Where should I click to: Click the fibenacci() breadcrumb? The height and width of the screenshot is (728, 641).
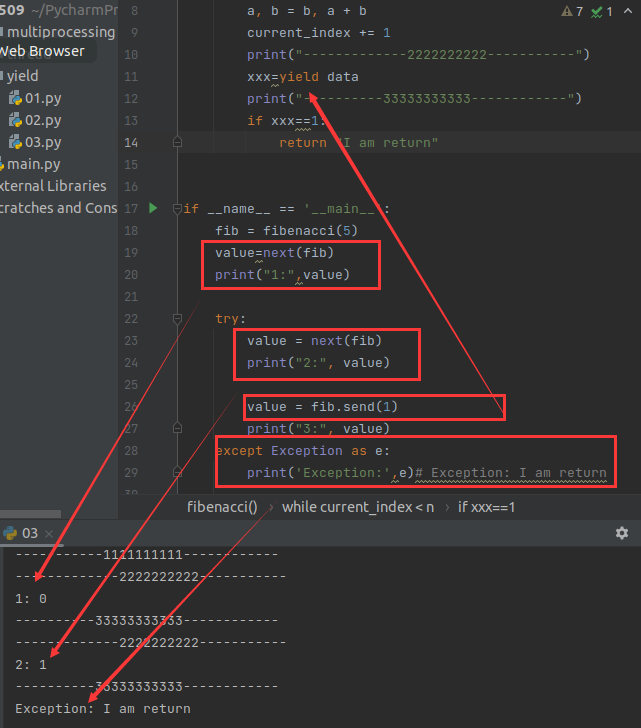pos(222,507)
